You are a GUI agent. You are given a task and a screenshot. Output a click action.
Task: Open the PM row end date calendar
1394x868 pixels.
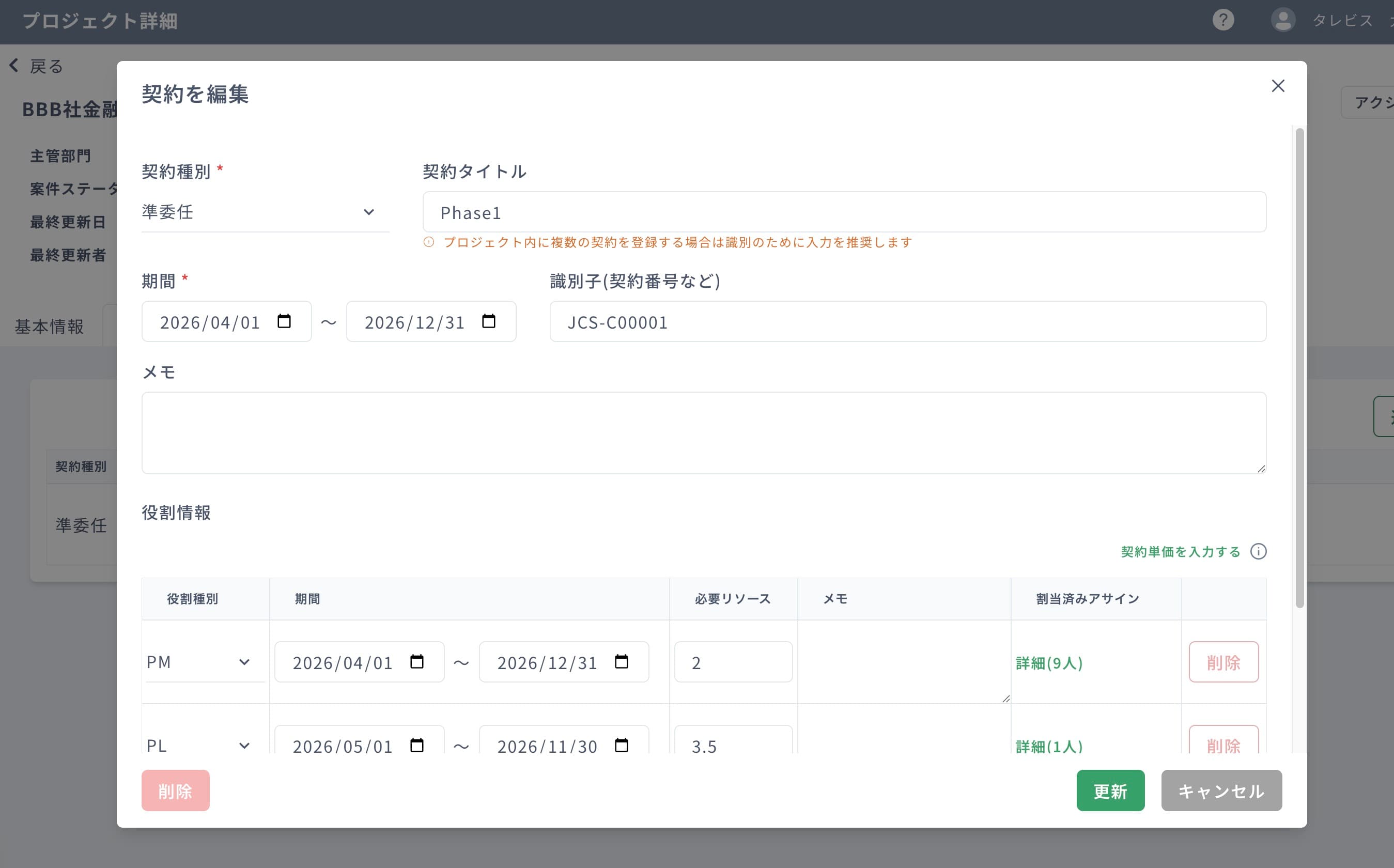[x=622, y=662]
